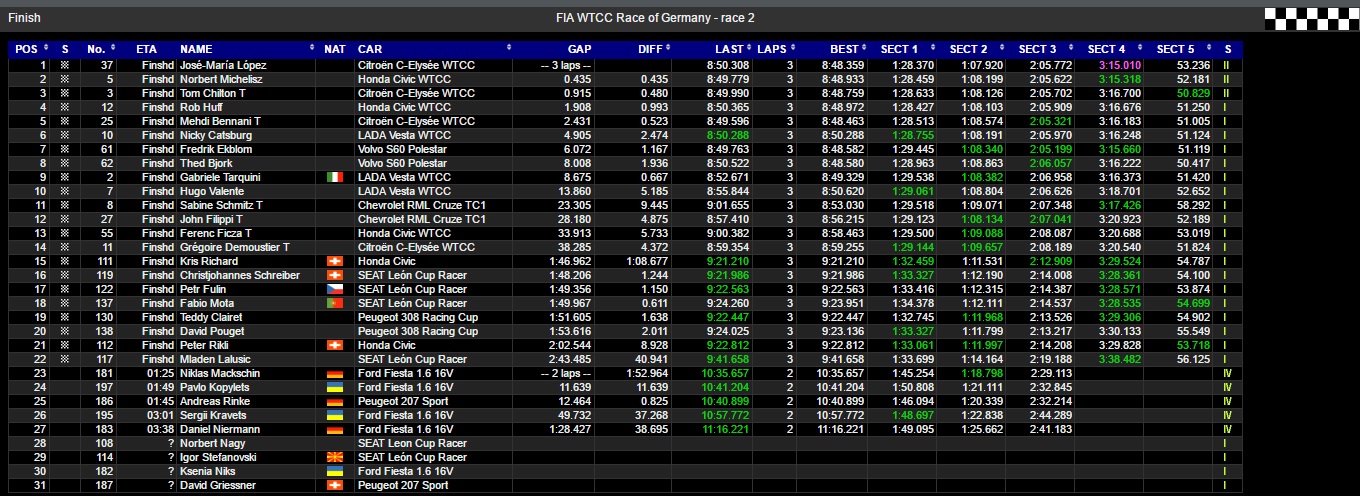Click the DIFF column header
The width and height of the screenshot is (1360, 496).
(650, 49)
